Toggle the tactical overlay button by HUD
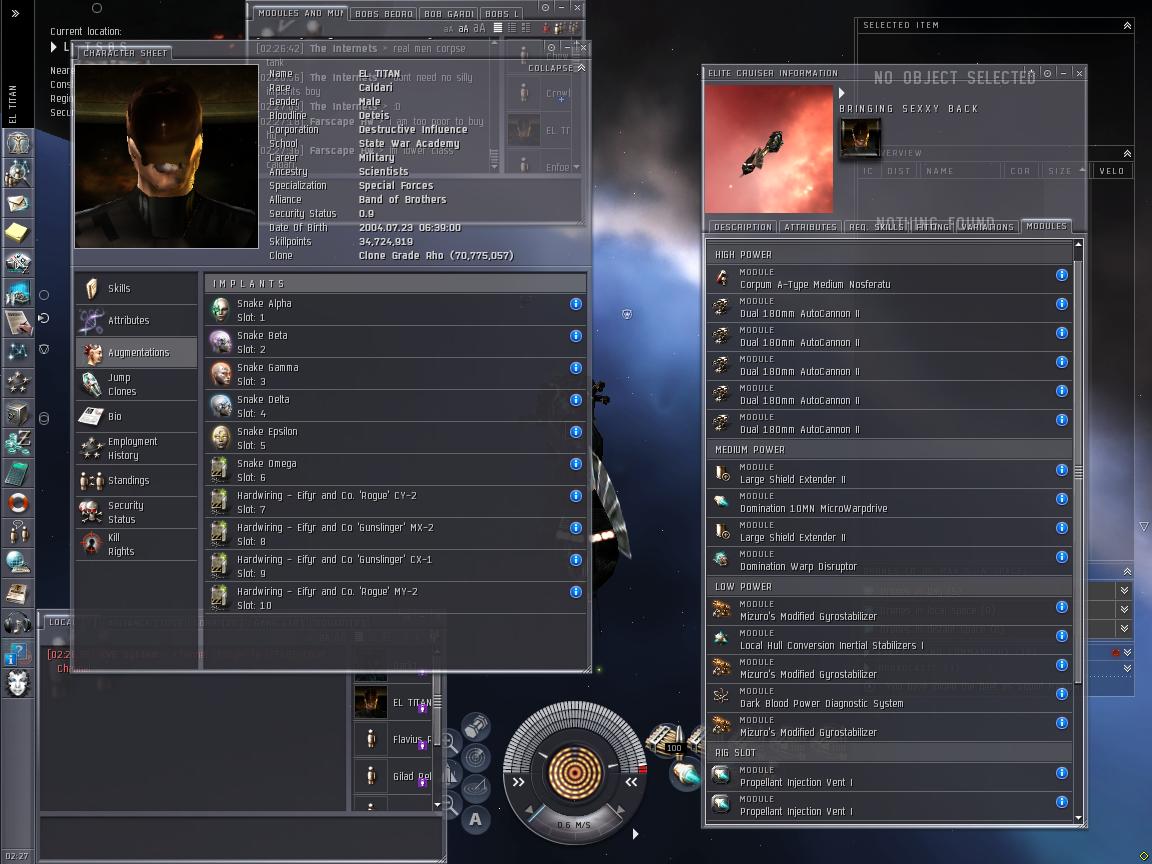The width and height of the screenshot is (1152, 864). point(476,787)
